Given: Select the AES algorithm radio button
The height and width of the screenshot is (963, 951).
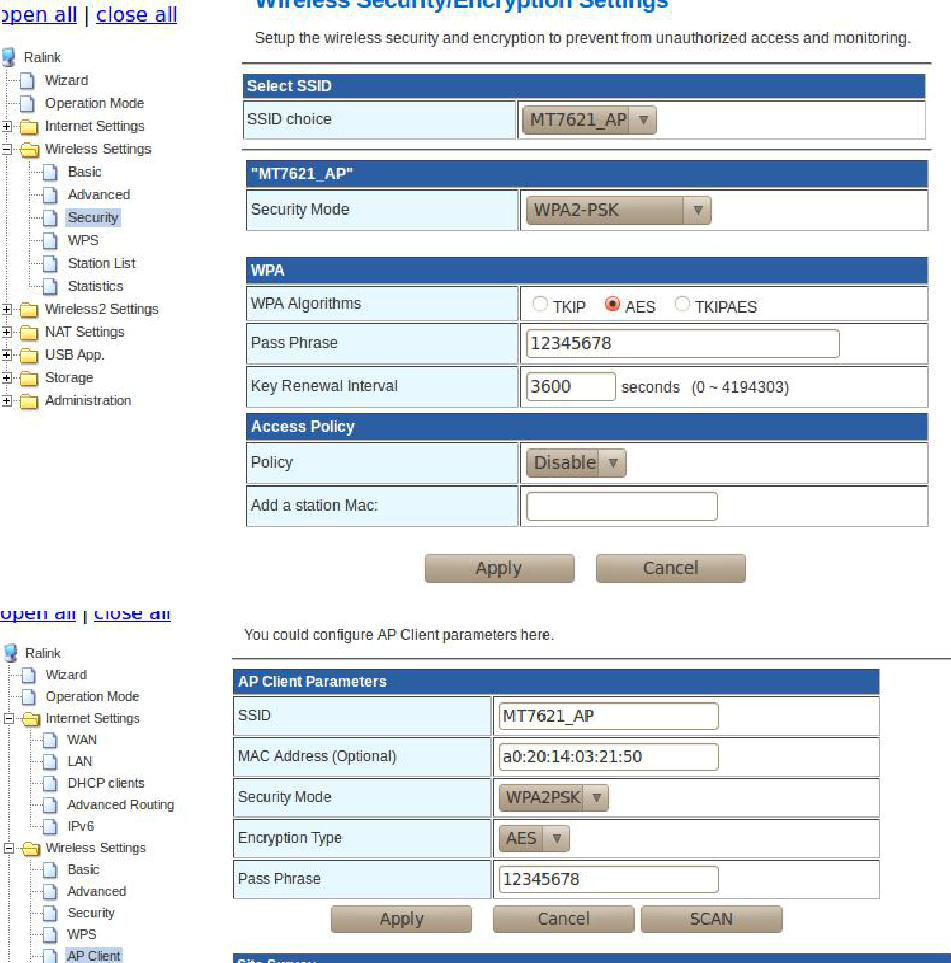Looking at the screenshot, I should point(613,305).
